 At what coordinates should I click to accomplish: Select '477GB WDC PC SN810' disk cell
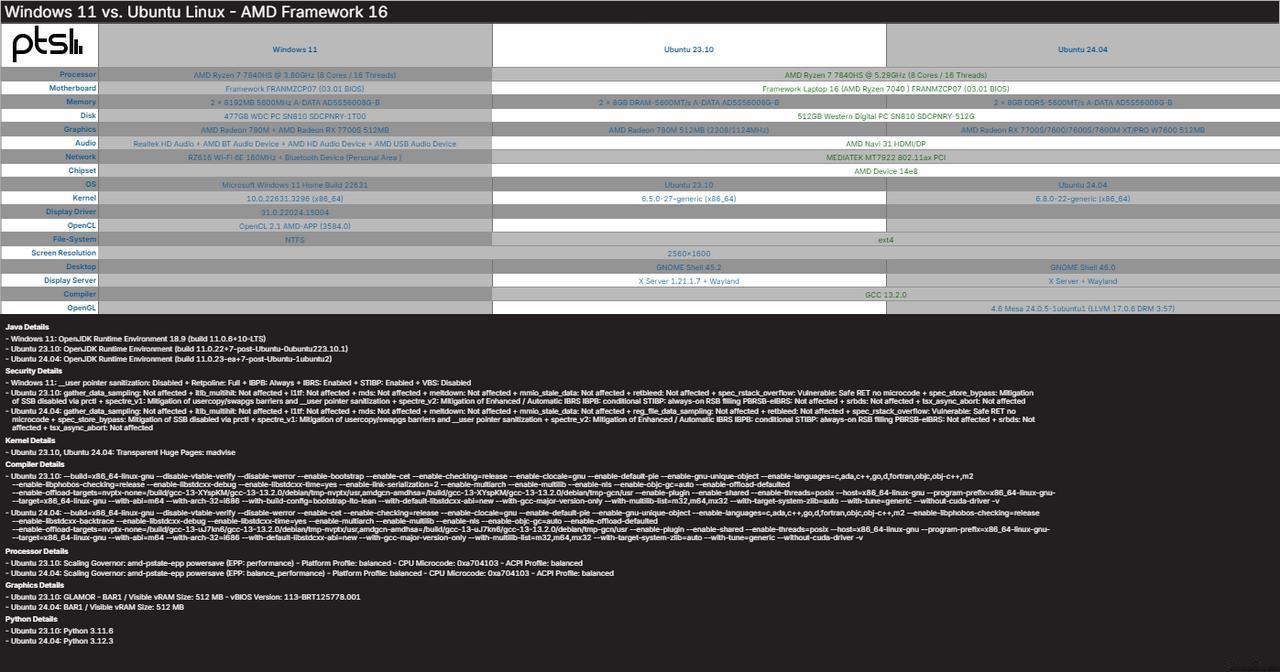[295, 116]
